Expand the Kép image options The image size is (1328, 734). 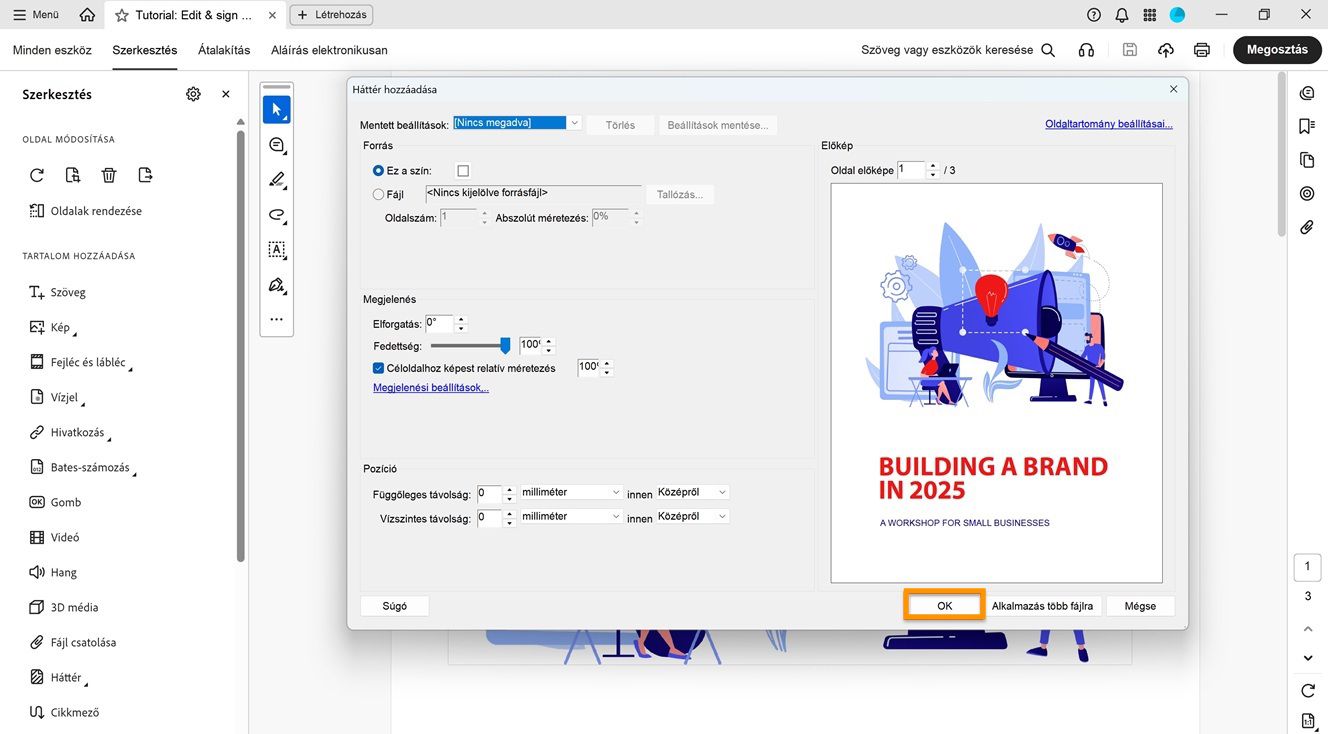tap(52, 327)
